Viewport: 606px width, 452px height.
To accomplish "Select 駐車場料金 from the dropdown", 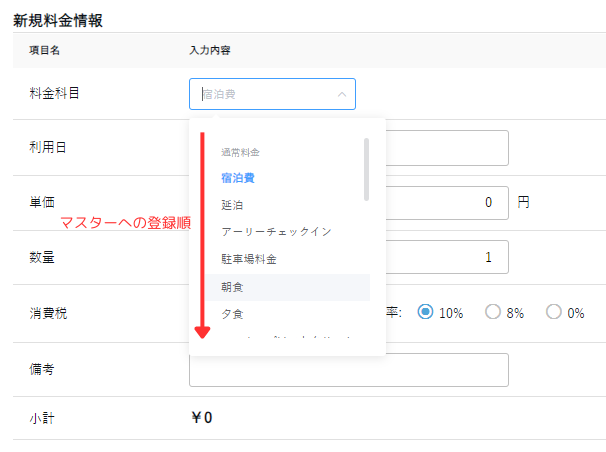I will point(248,259).
